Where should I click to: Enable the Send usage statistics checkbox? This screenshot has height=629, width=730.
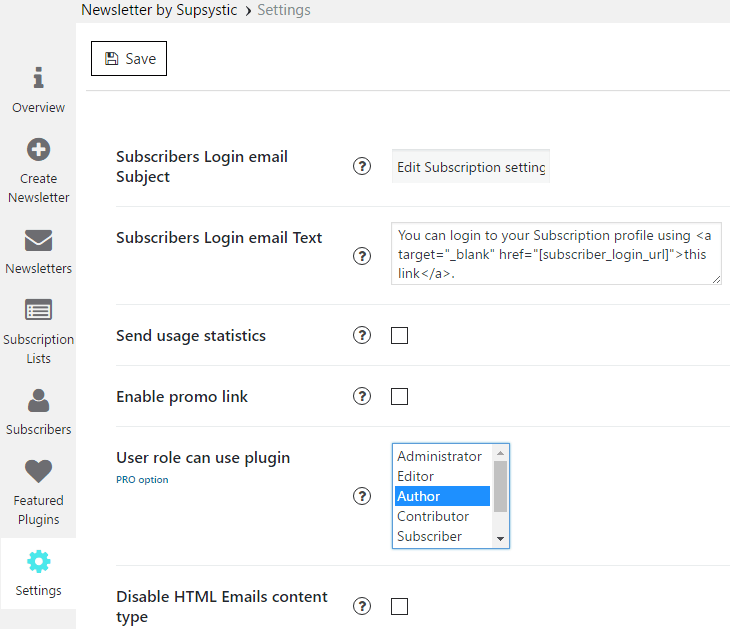pyautogui.click(x=399, y=335)
